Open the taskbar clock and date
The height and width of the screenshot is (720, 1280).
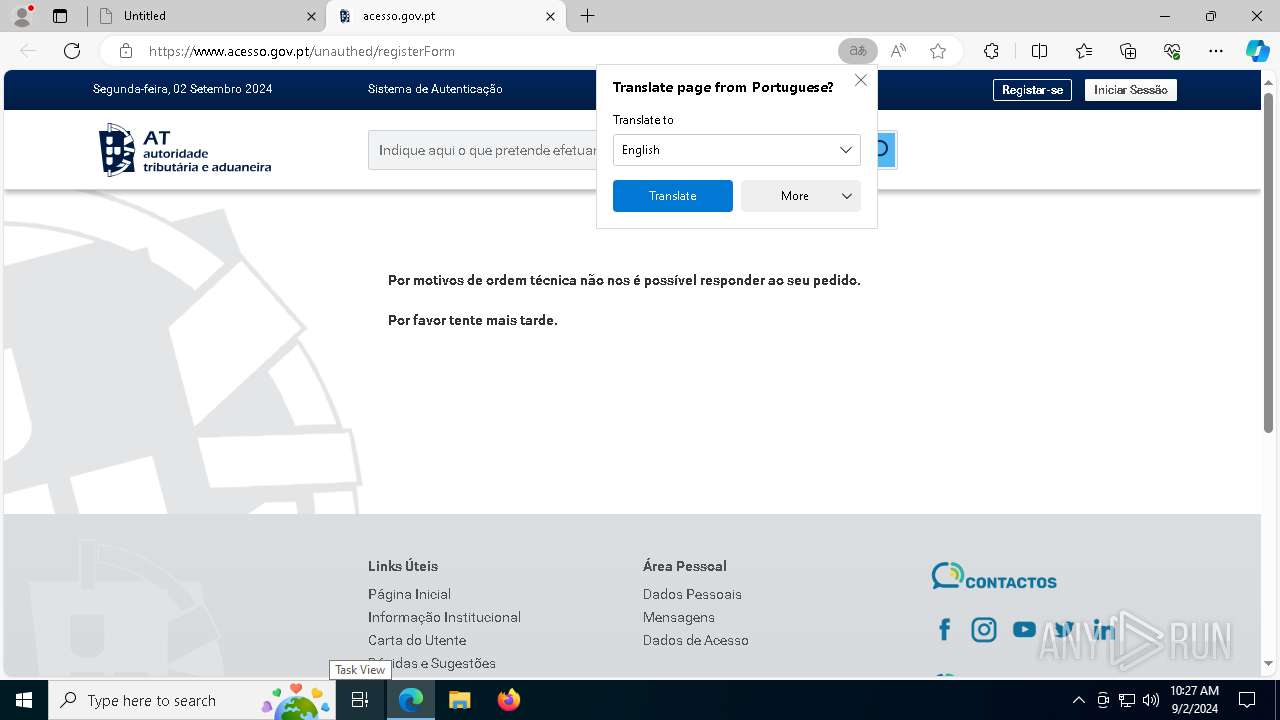(1194, 700)
